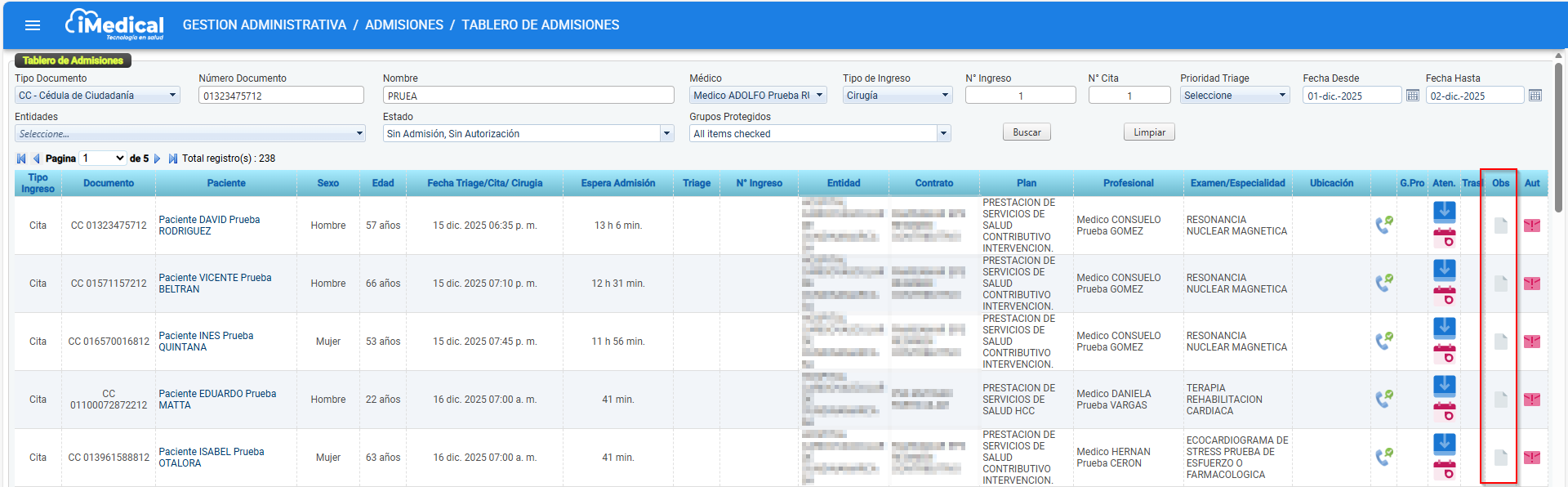Open observation document for EDUARDO Prueba MATTA
This screenshot has height=487, width=1568.
click(1500, 400)
